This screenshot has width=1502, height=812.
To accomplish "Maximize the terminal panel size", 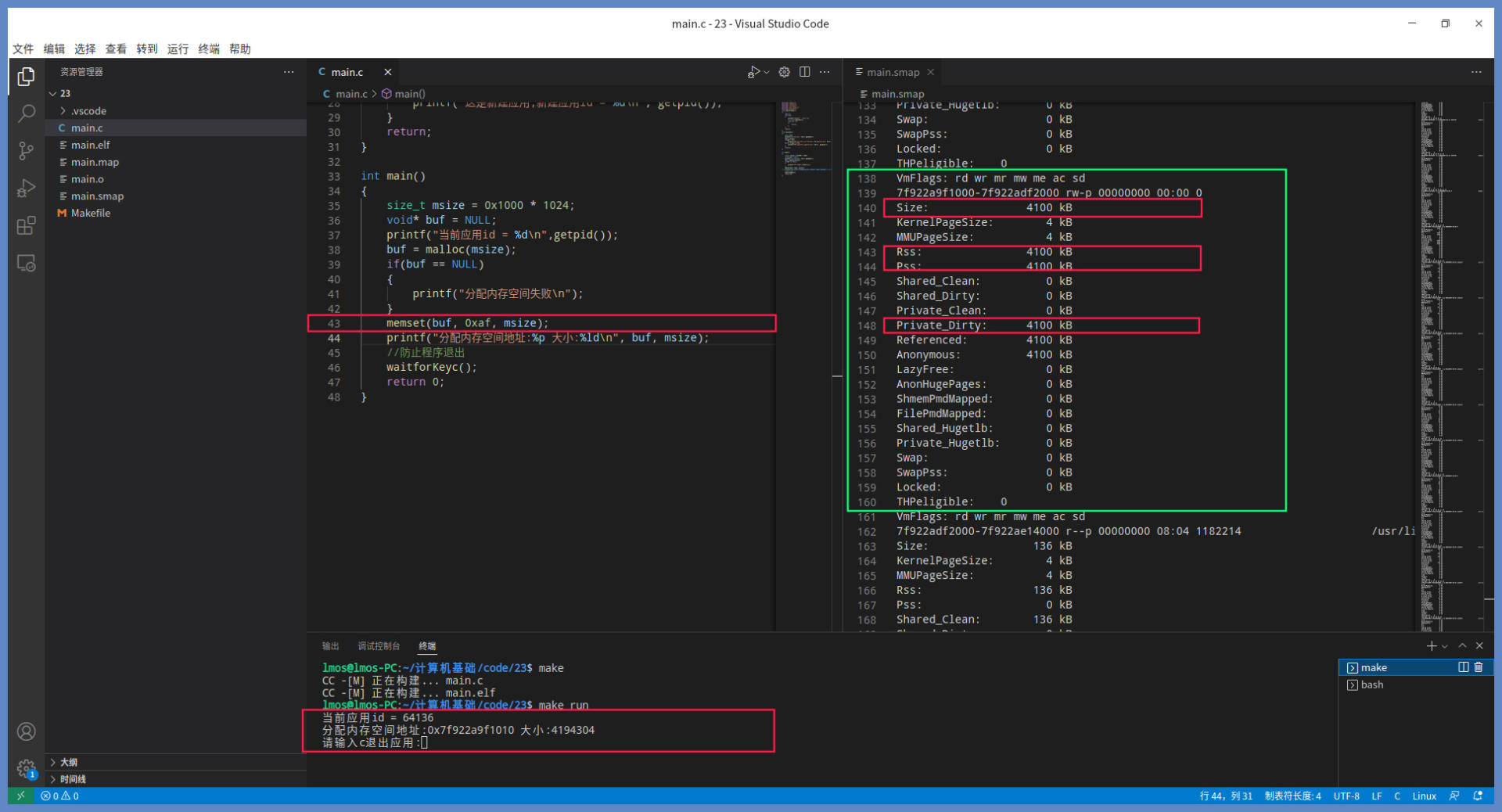I will click(x=1462, y=646).
